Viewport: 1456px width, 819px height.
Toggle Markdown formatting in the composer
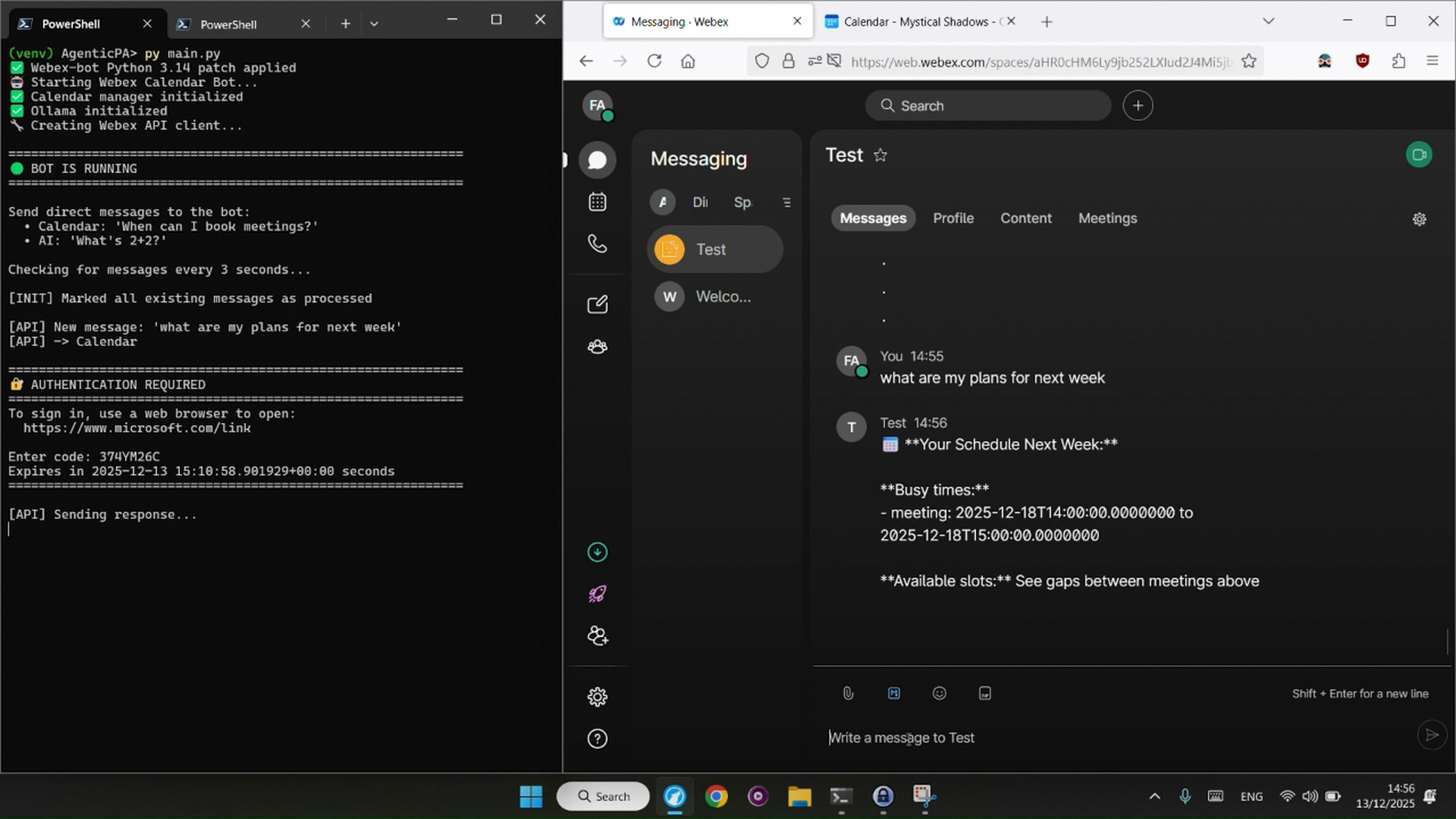click(893, 692)
